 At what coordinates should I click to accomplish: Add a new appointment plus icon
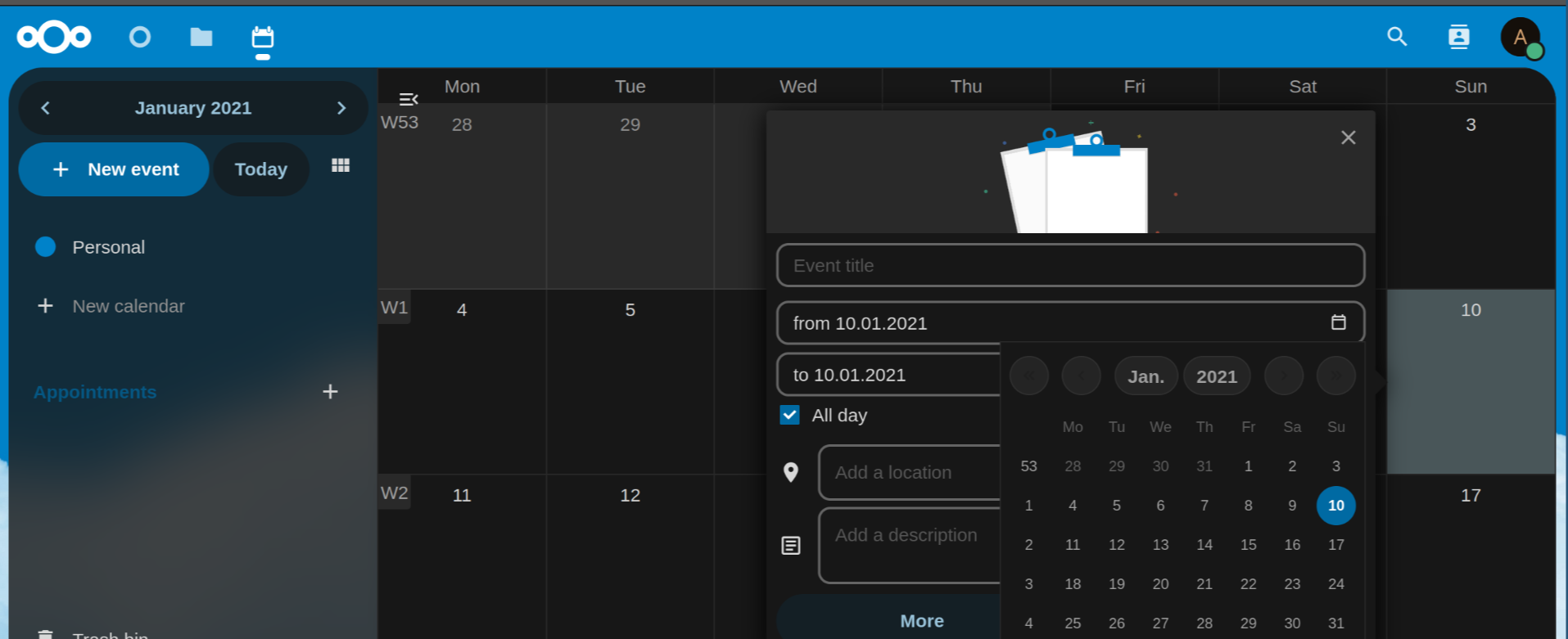tap(330, 392)
